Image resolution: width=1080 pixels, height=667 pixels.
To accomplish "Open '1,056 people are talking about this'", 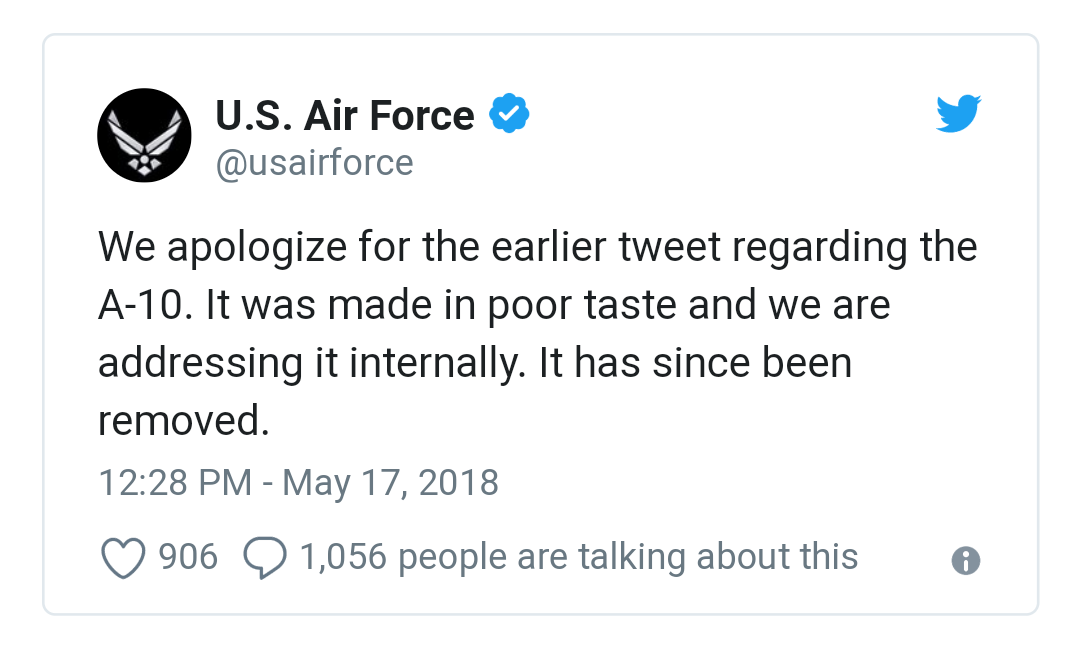I will [578, 556].
